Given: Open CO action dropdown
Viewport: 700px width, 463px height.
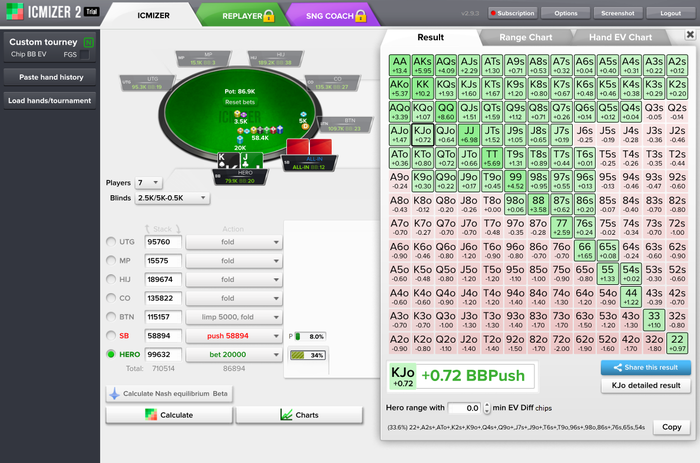Looking at the screenshot, I should pos(234,298).
